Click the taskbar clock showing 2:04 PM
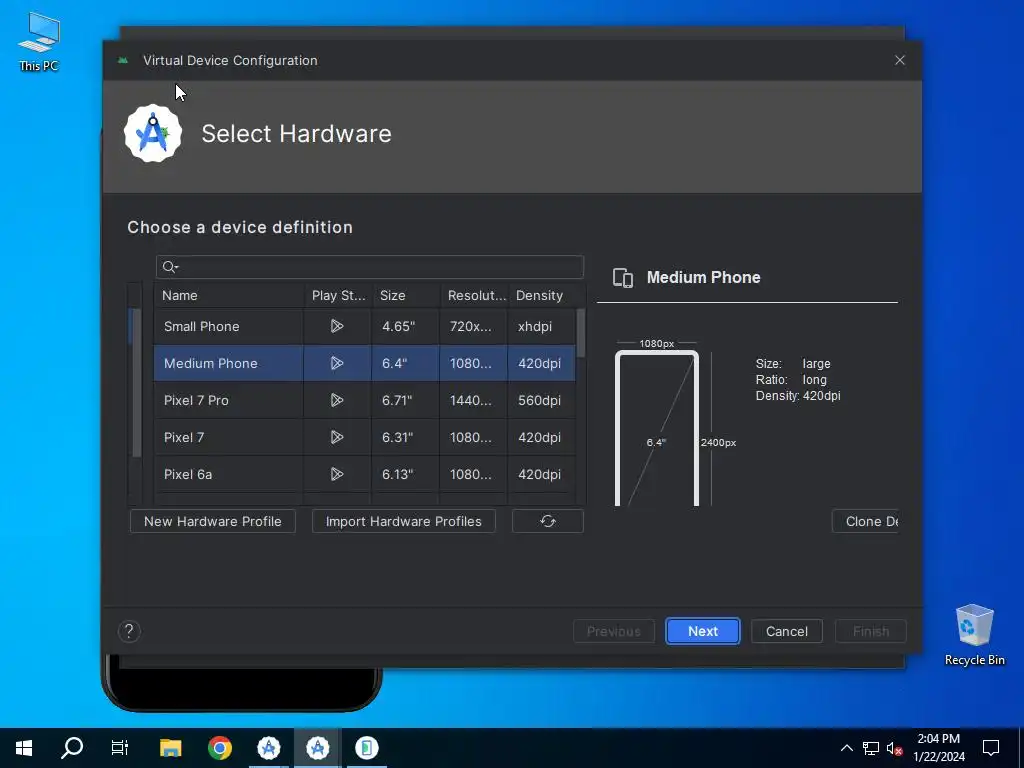The image size is (1024, 768). click(x=938, y=748)
